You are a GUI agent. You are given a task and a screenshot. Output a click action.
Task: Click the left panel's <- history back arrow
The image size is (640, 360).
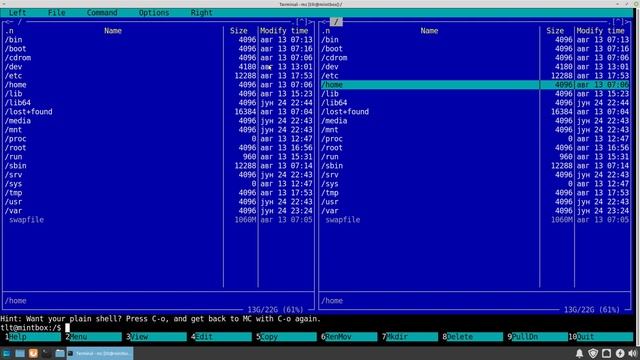click(x=9, y=22)
